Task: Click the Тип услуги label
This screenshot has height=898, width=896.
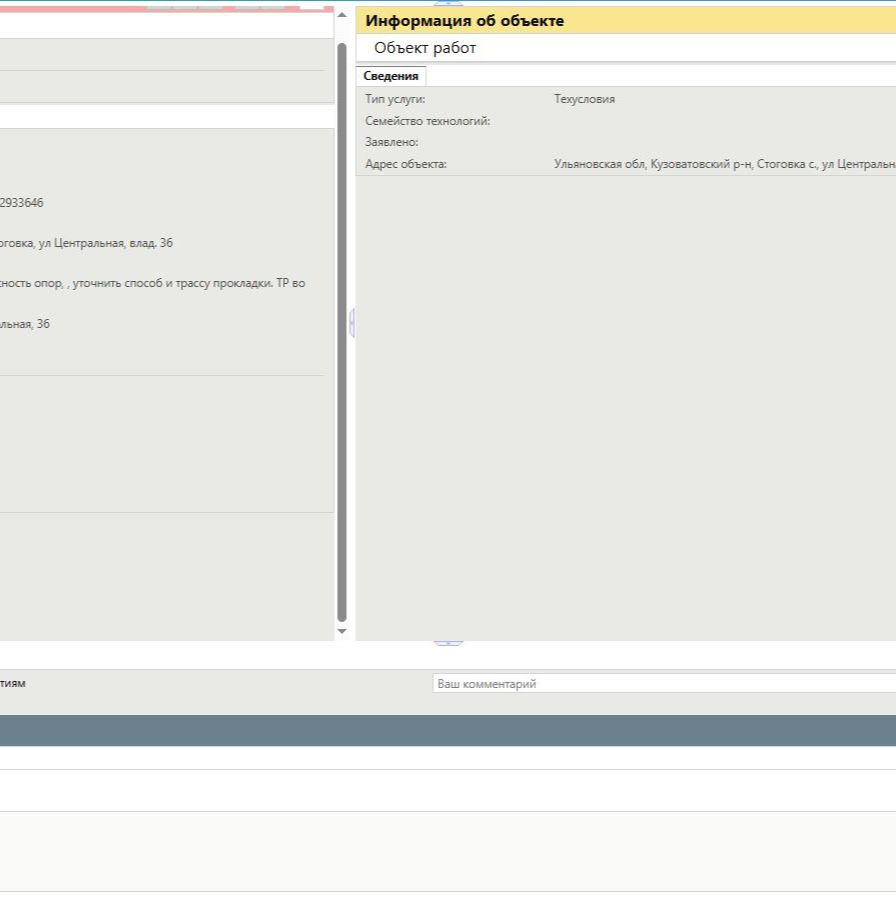Action: [395, 99]
